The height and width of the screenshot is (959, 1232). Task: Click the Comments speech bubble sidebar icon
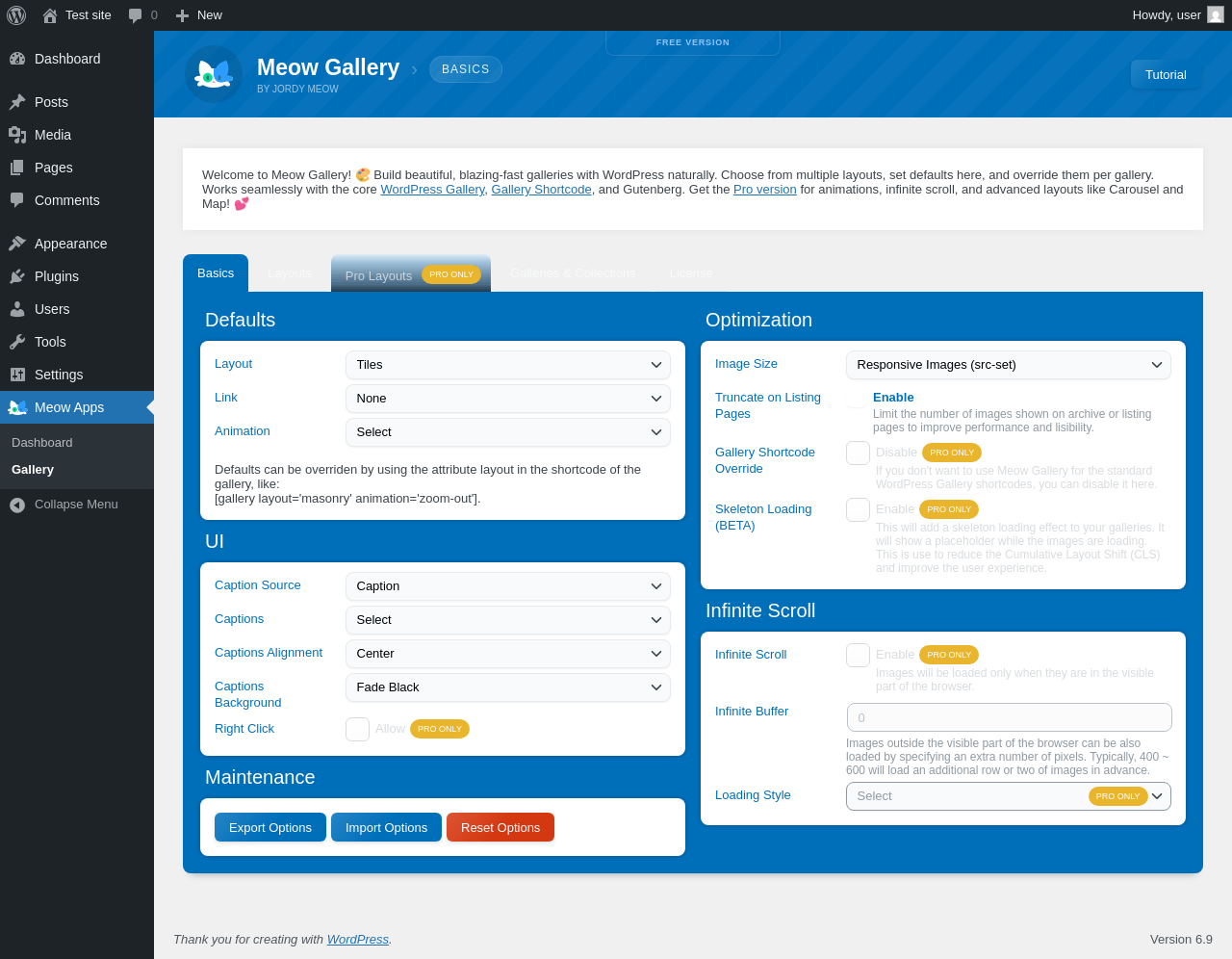(x=17, y=200)
